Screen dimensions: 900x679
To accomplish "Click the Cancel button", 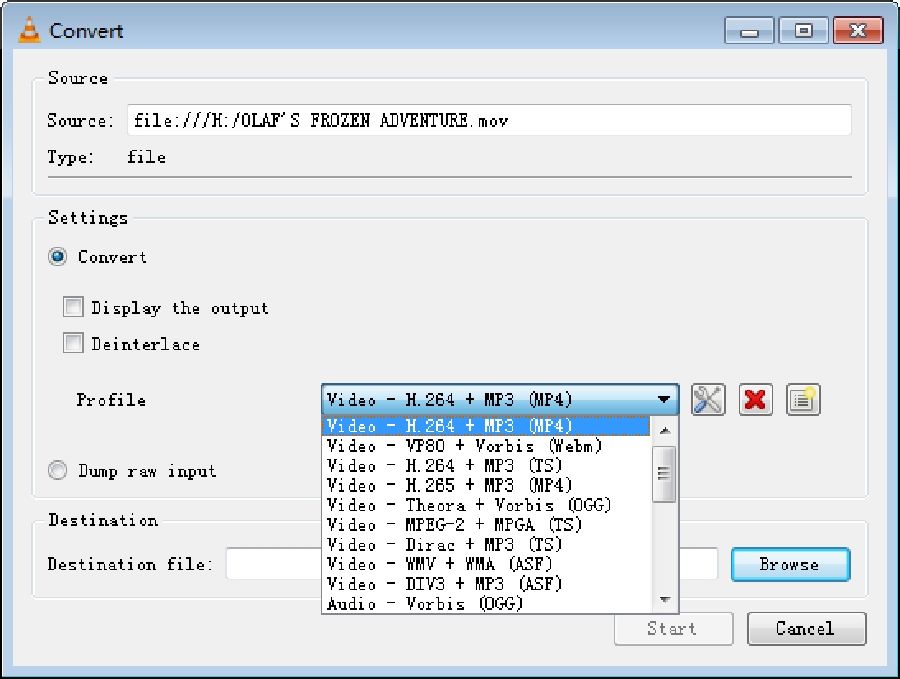I will [x=806, y=628].
